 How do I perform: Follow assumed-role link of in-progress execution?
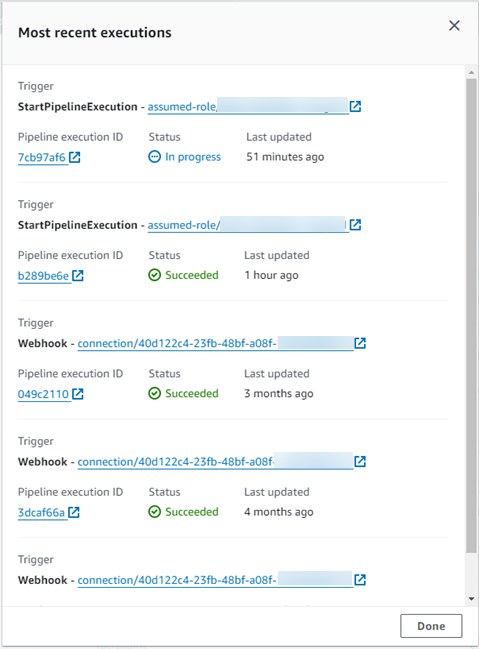(248, 106)
